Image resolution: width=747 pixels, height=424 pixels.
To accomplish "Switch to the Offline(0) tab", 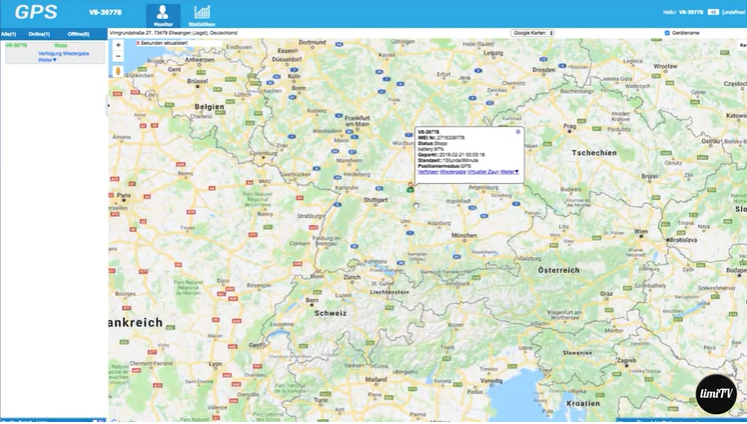I will [x=78, y=34].
